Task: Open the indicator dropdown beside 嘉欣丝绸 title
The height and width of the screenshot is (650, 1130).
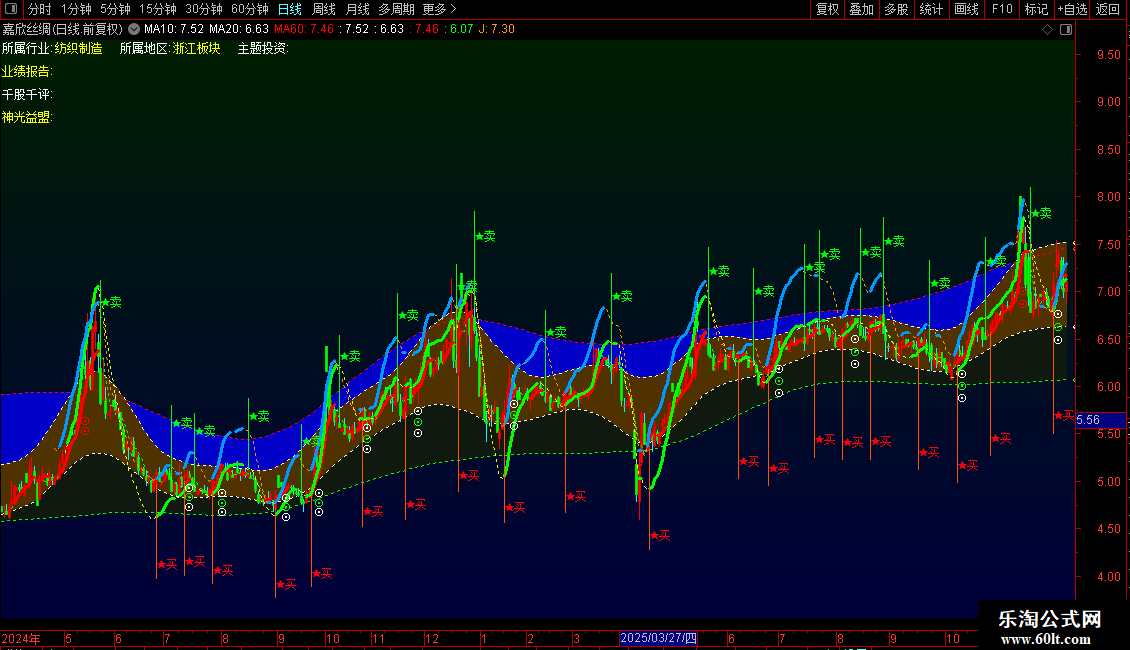Action: click(134, 29)
